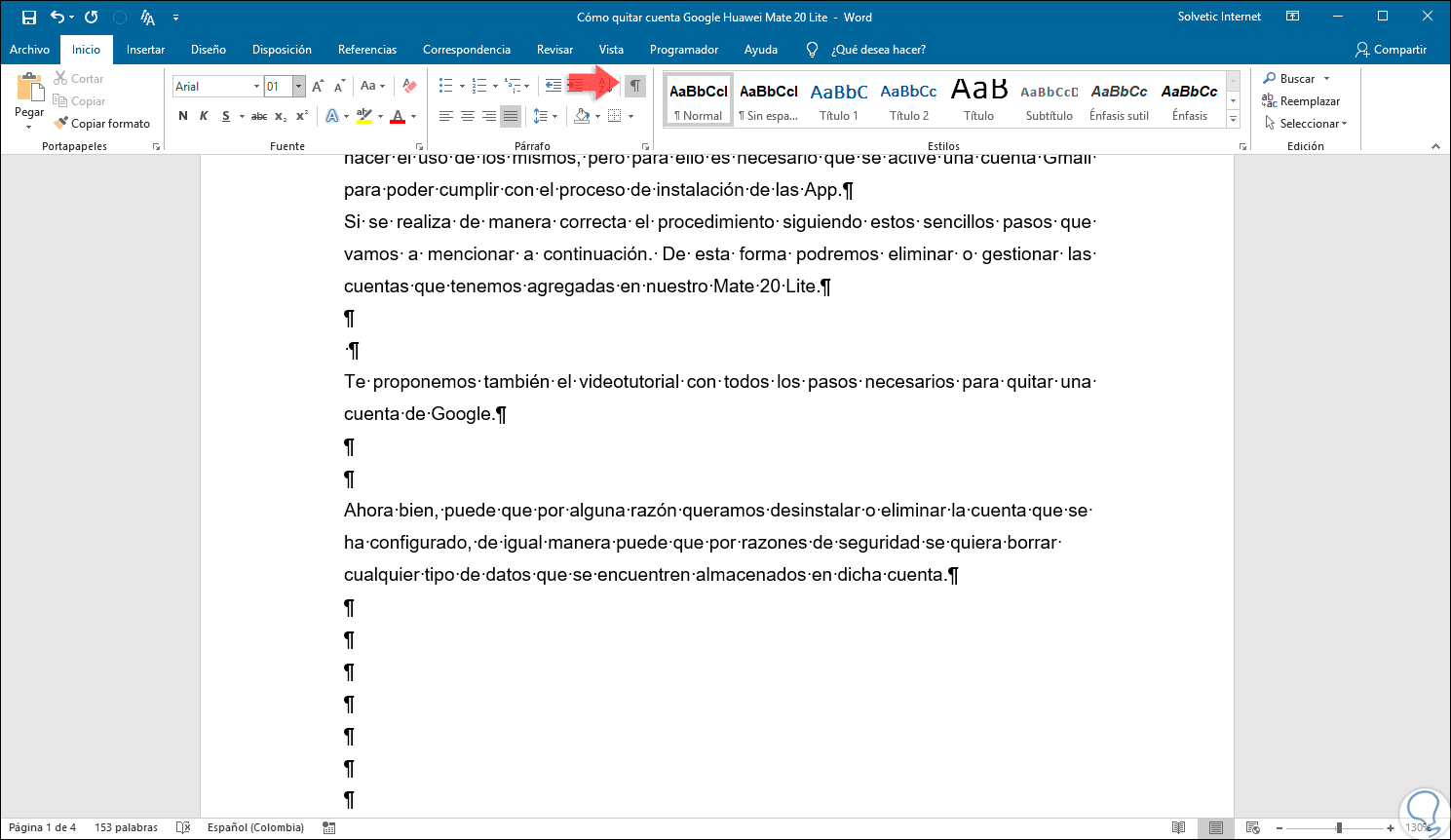Switch to the Revisar tab
Image resolution: width=1451 pixels, height=840 pixels.
(555, 50)
